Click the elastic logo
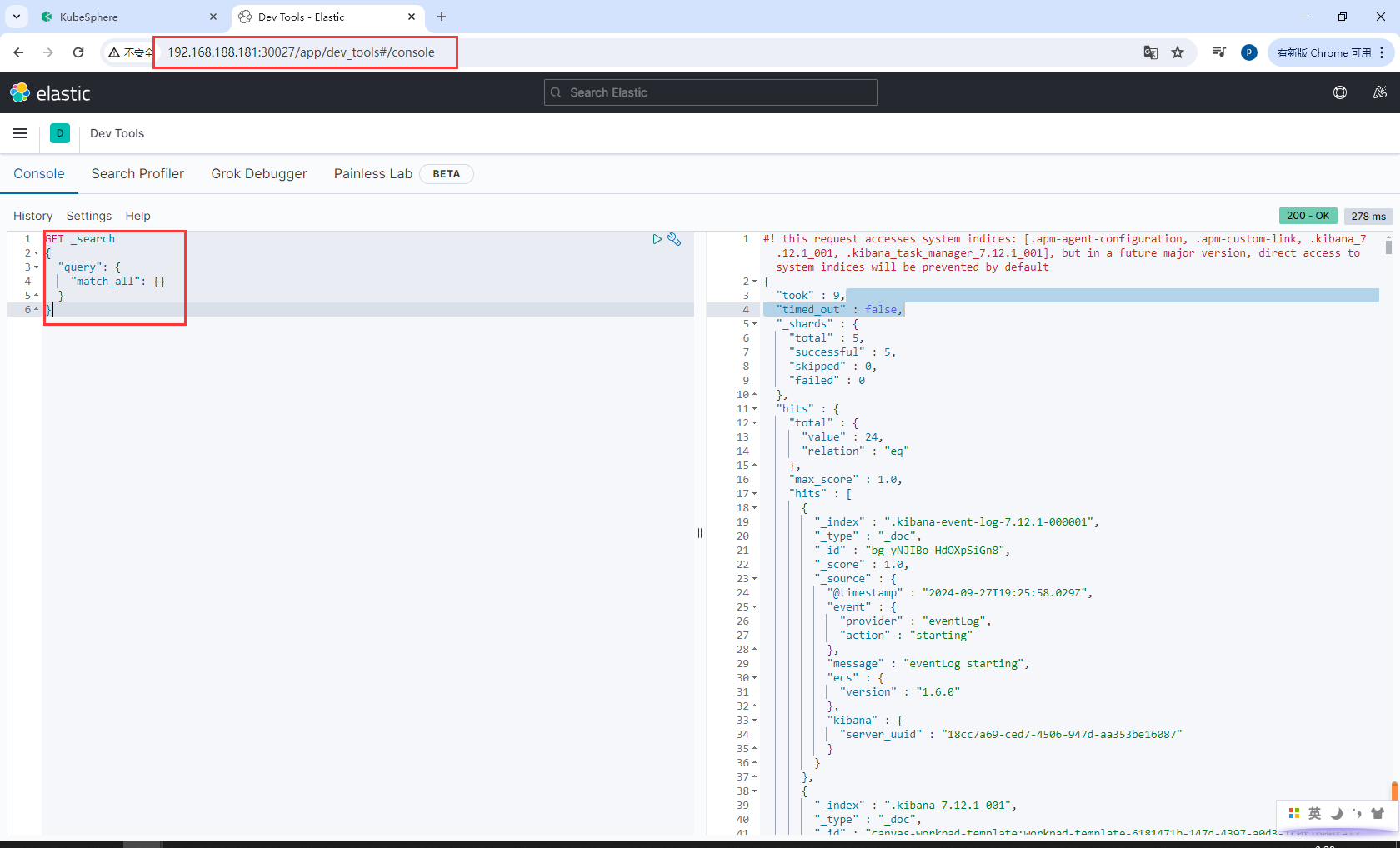The image size is (1400, 848). 50,92
